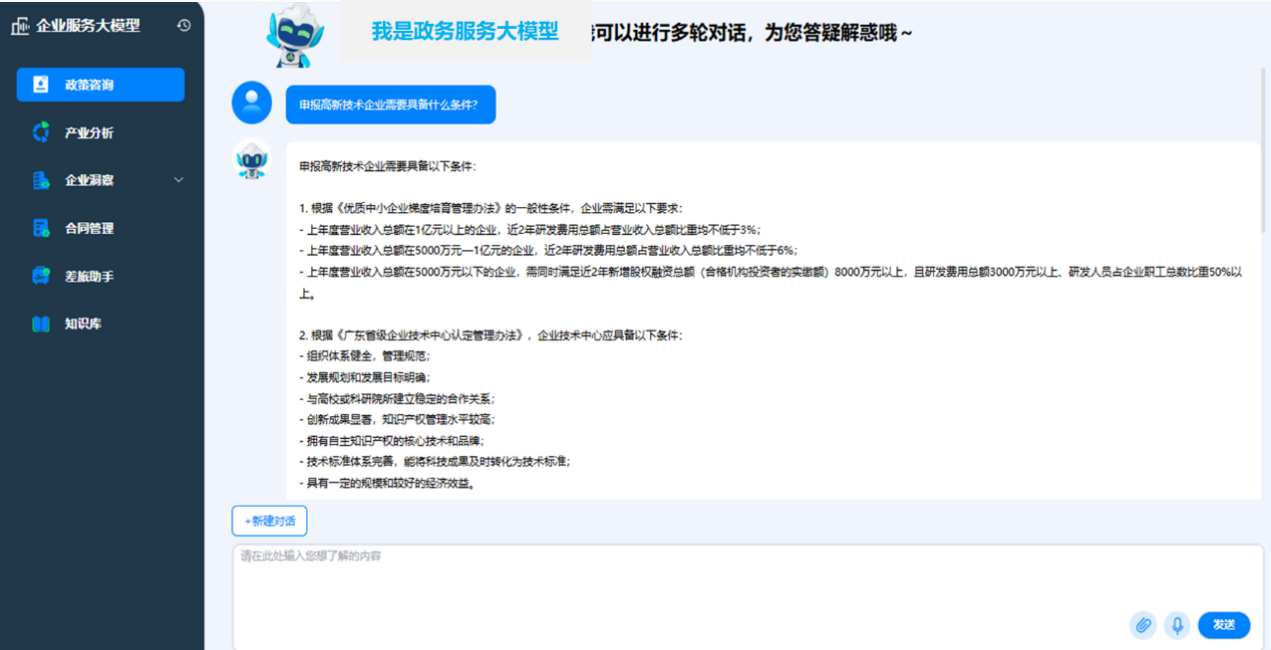Click the bot avatar beside the answer
This screenshot has height=650, width=1271.
pyautogui.click(x=251, y=160)
